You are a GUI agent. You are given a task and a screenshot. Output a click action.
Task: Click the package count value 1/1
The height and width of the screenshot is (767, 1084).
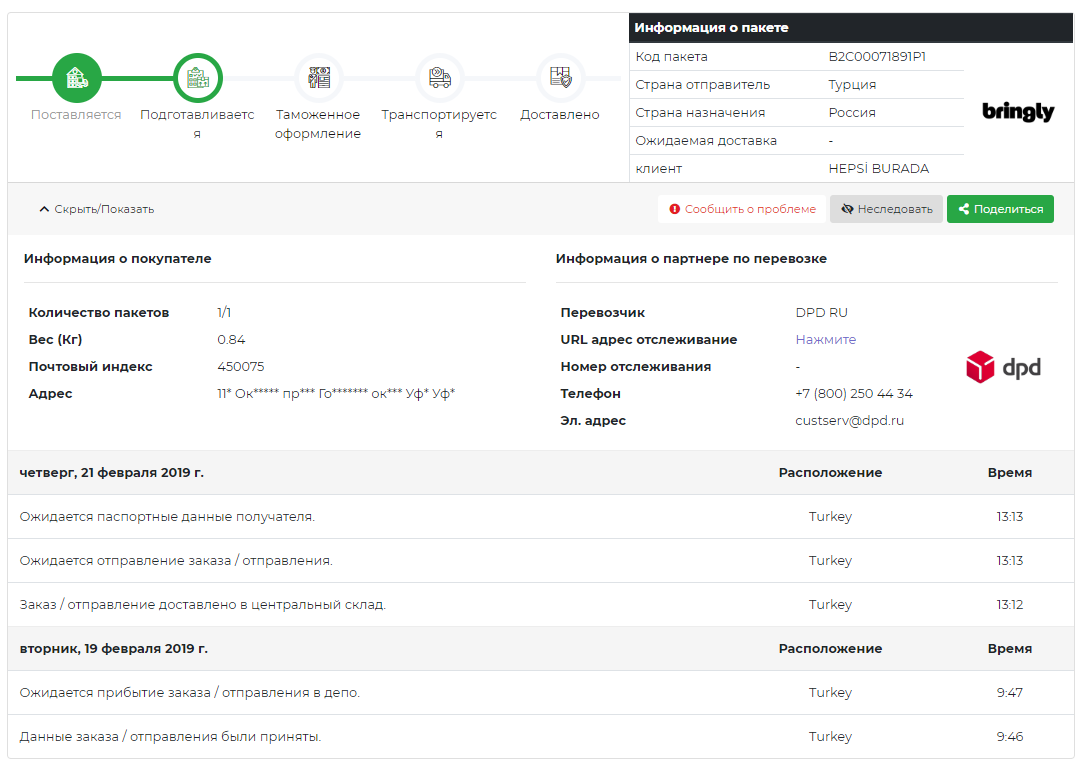click(x=224, y=313)
